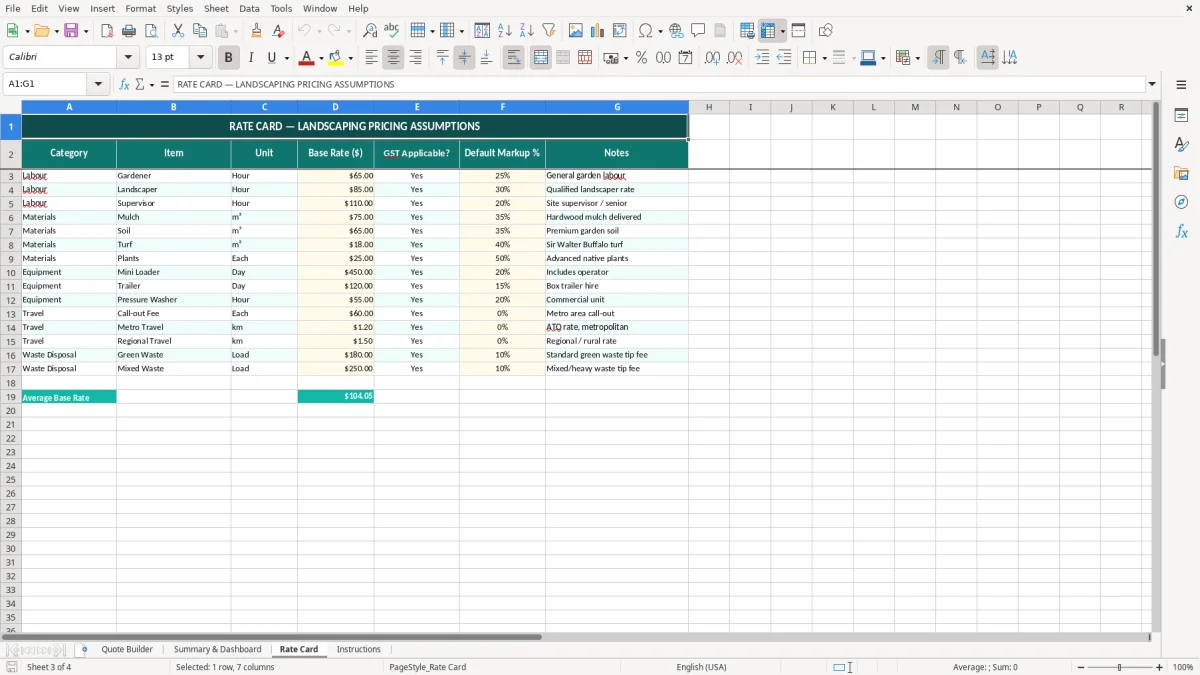Click the formula input line
The height and width of the screenshot is (675, 1200).
coord(659,84)
